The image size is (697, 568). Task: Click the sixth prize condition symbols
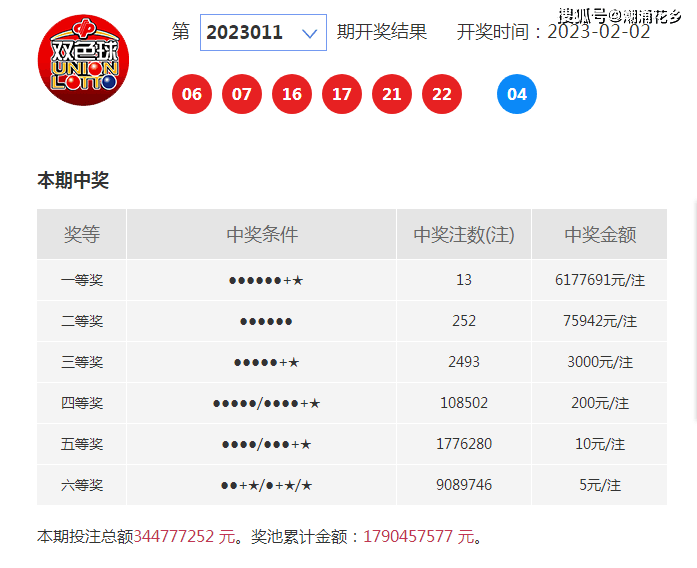pos(266,485)
